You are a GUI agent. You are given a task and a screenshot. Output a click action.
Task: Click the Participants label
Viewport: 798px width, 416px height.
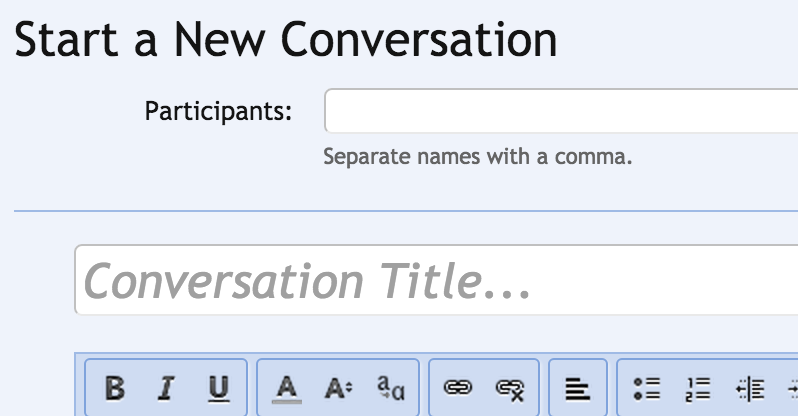pyautogui.click(x=218, y=111)
